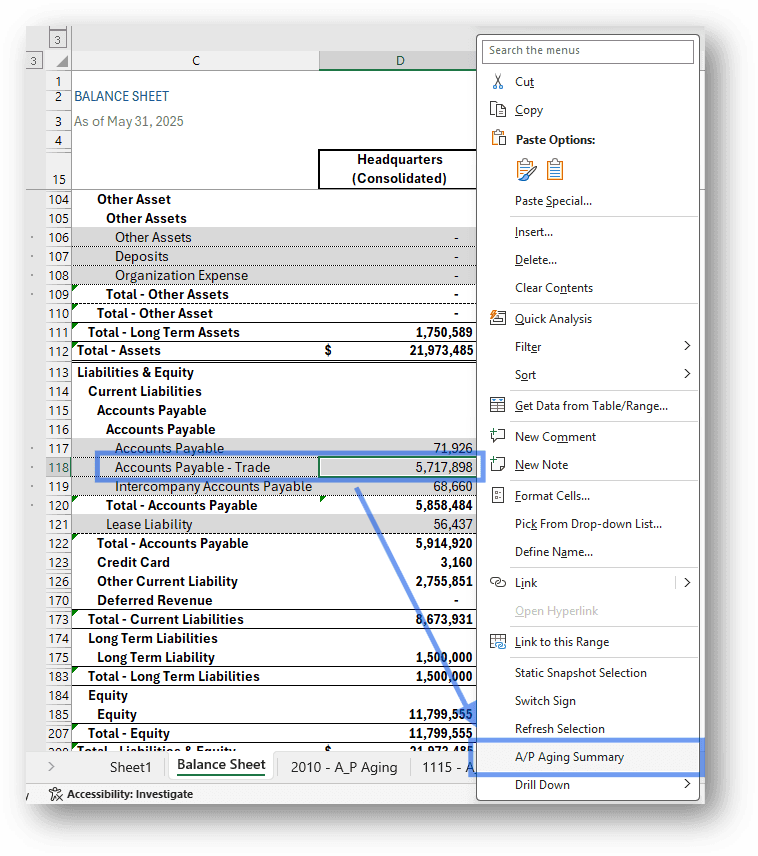The image size is (758, 856).
Task: Click outline level 3 button beside the column headers
Action: click(33, 61)
